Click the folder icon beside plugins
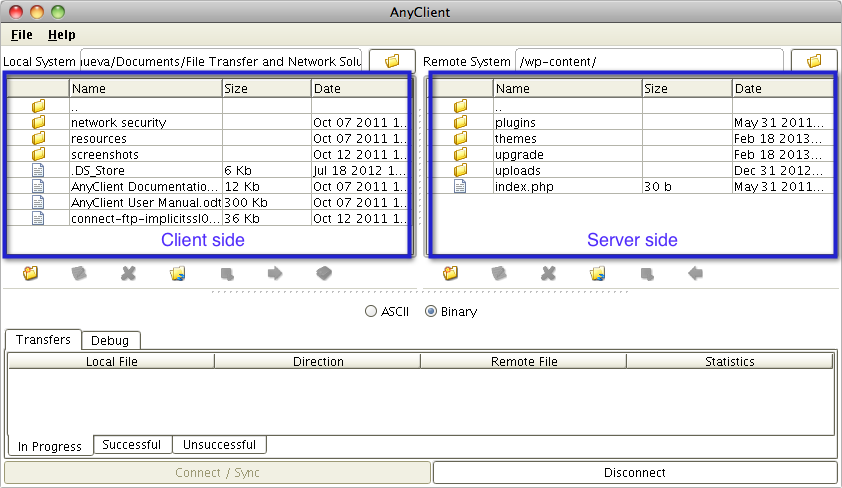 pyautogui.click(x=460, y=122)
